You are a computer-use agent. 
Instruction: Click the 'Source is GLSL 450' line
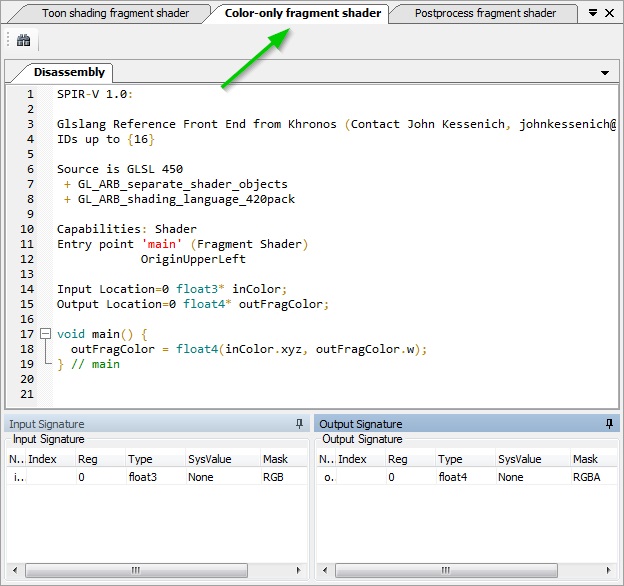pos(120,169)
